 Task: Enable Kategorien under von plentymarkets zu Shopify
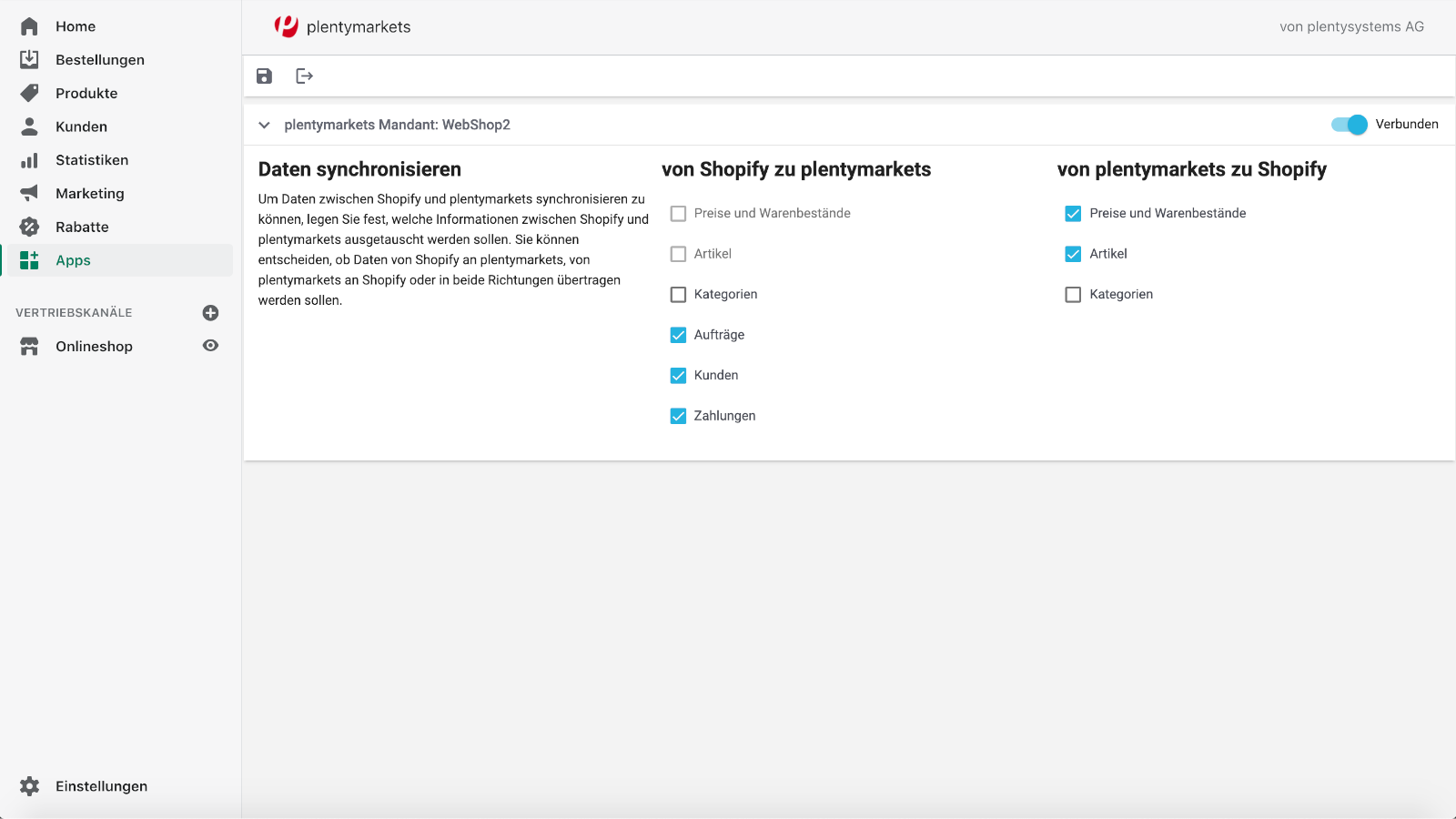tap(1073, 295)
